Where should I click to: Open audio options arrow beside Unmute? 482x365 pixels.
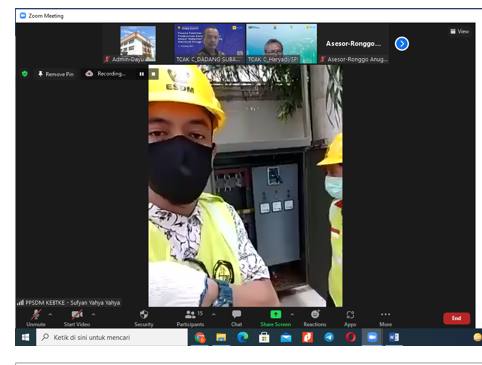(50, 314)
